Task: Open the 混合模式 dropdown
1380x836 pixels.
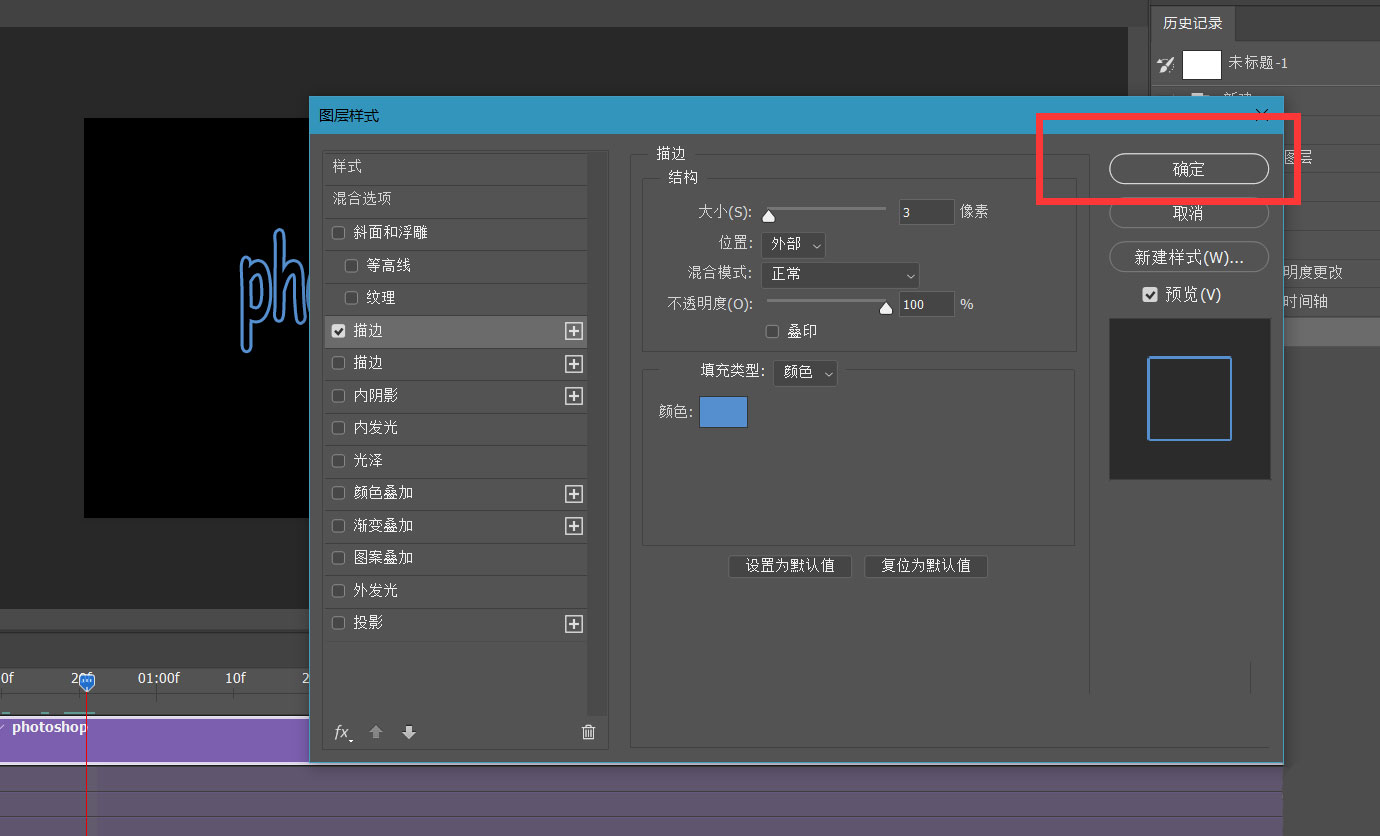Action: click(840, 275)
